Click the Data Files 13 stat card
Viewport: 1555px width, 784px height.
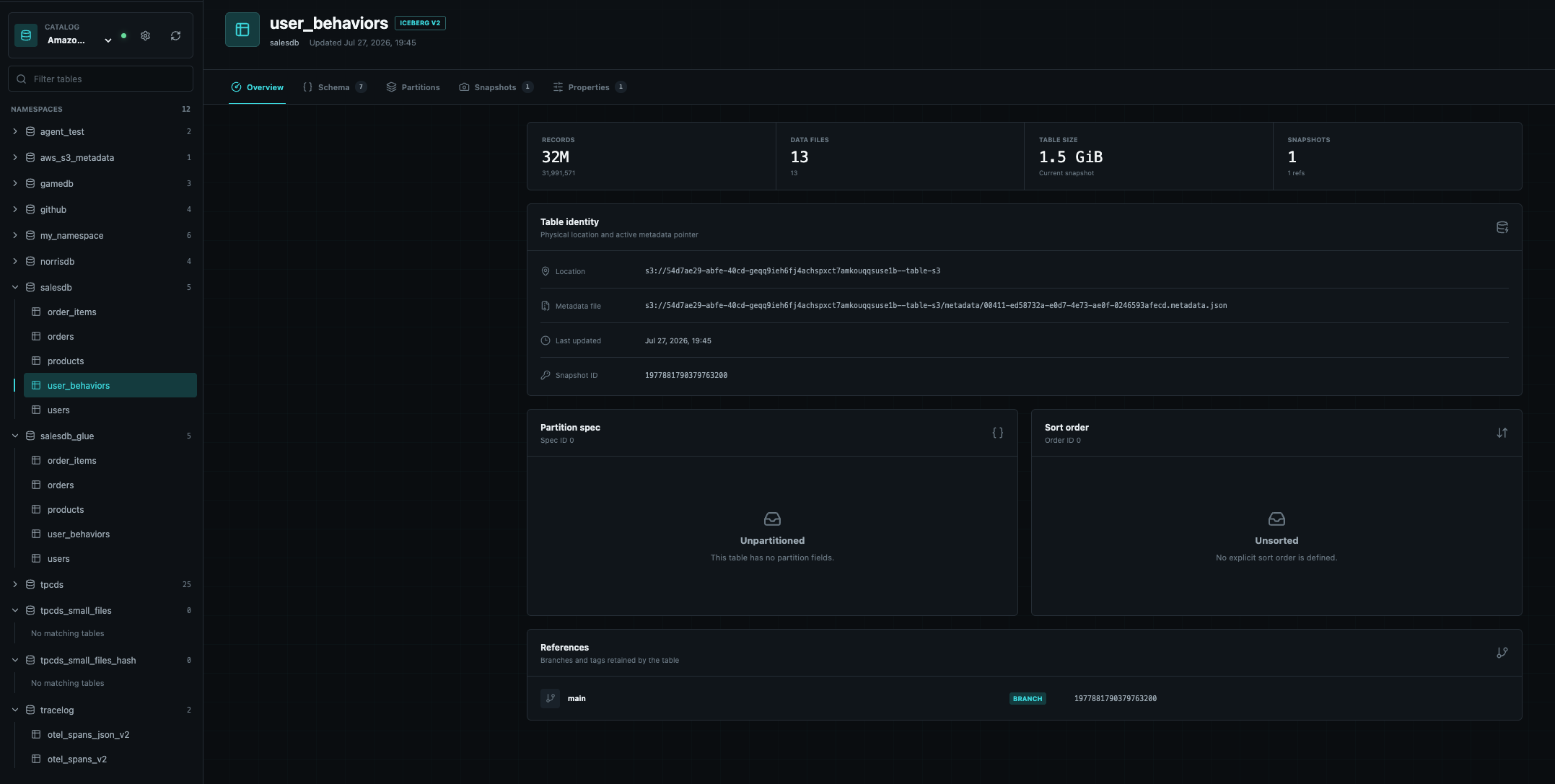point(900,157)
